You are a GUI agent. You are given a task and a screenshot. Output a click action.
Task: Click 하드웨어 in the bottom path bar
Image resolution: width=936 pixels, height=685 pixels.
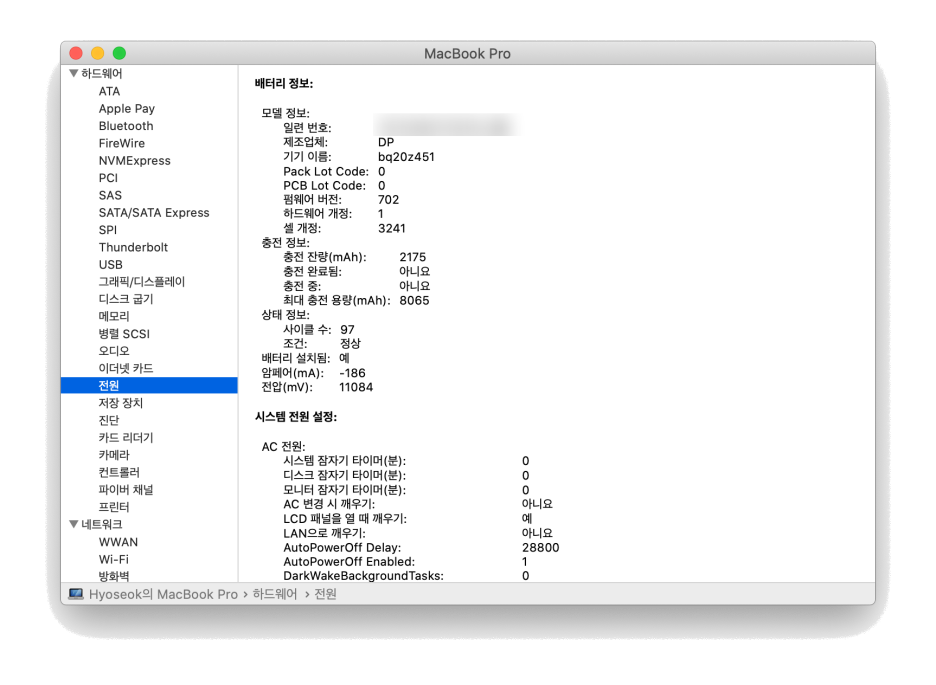pyautogui.click(x=275, y=594)
